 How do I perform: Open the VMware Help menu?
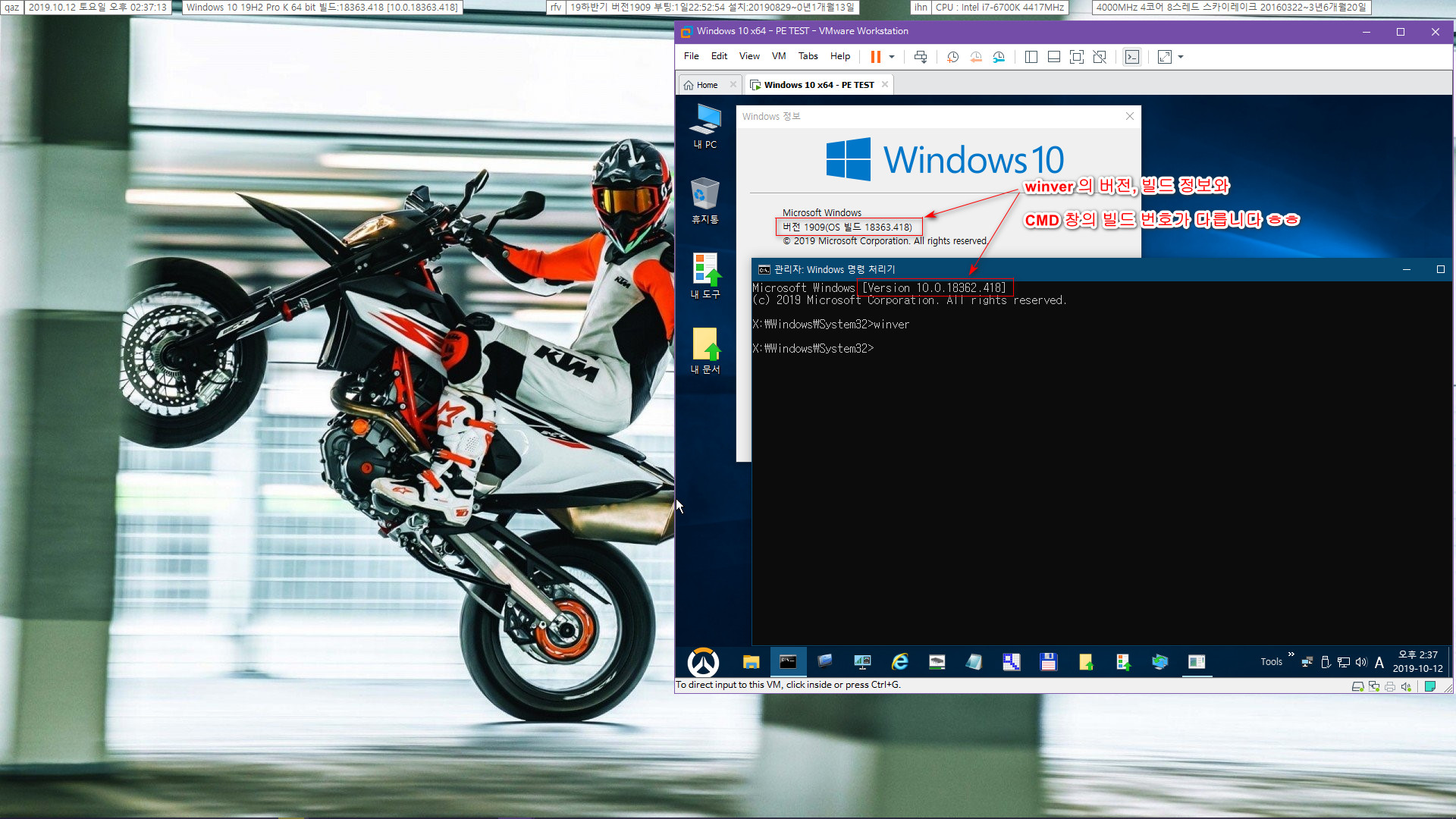coord(840,56)
